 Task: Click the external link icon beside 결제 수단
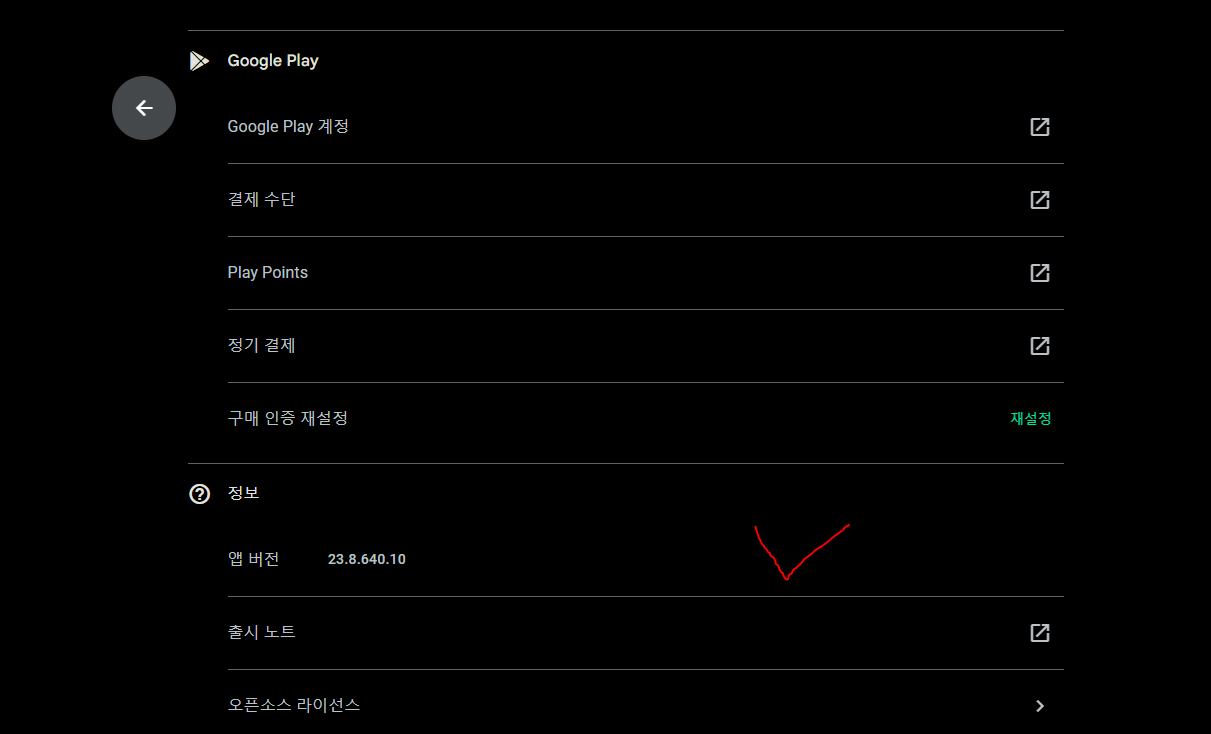pyautogui.click(x=1040, y=200)
